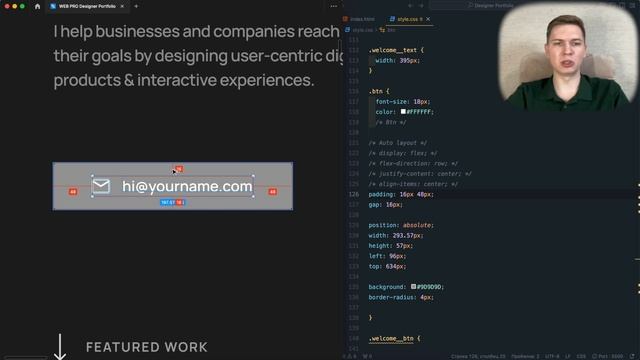
Task: Open the Figma three-dots overflow menu
Action: [334, 7]
